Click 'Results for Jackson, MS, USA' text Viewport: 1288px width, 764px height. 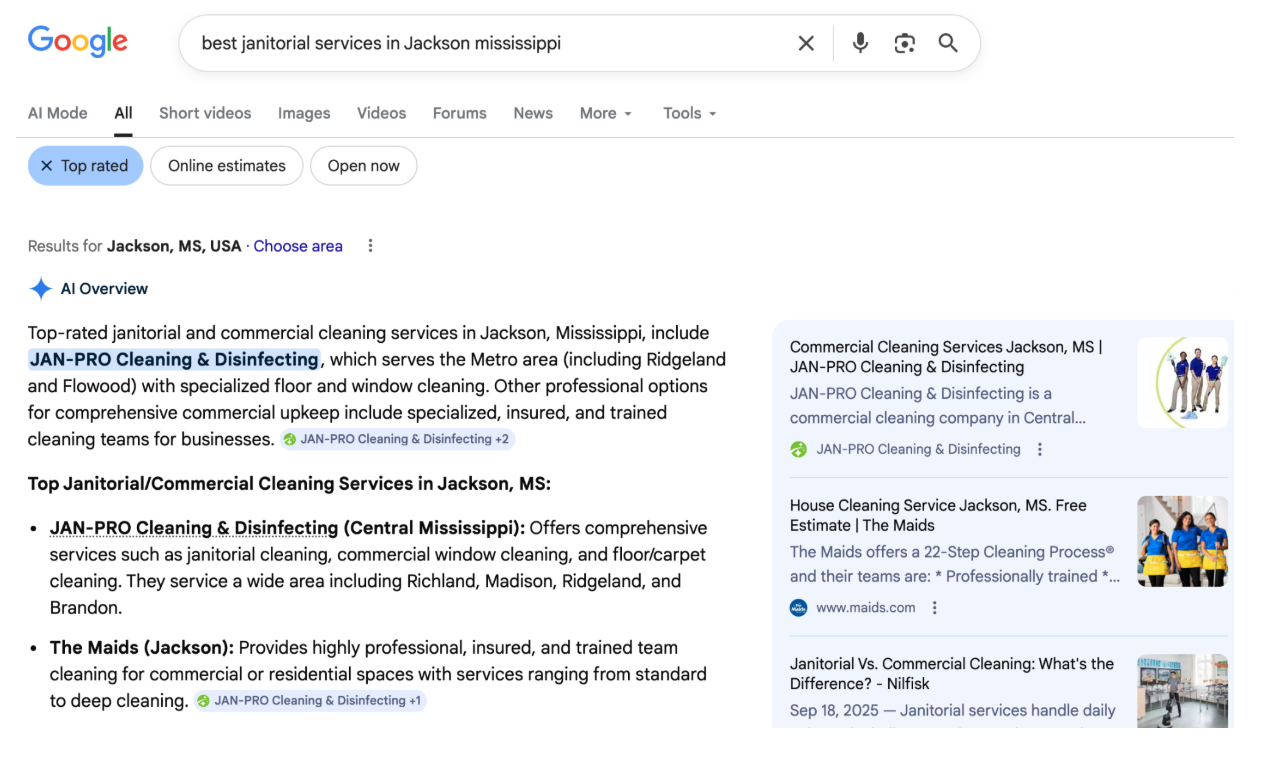pos(135,246)
